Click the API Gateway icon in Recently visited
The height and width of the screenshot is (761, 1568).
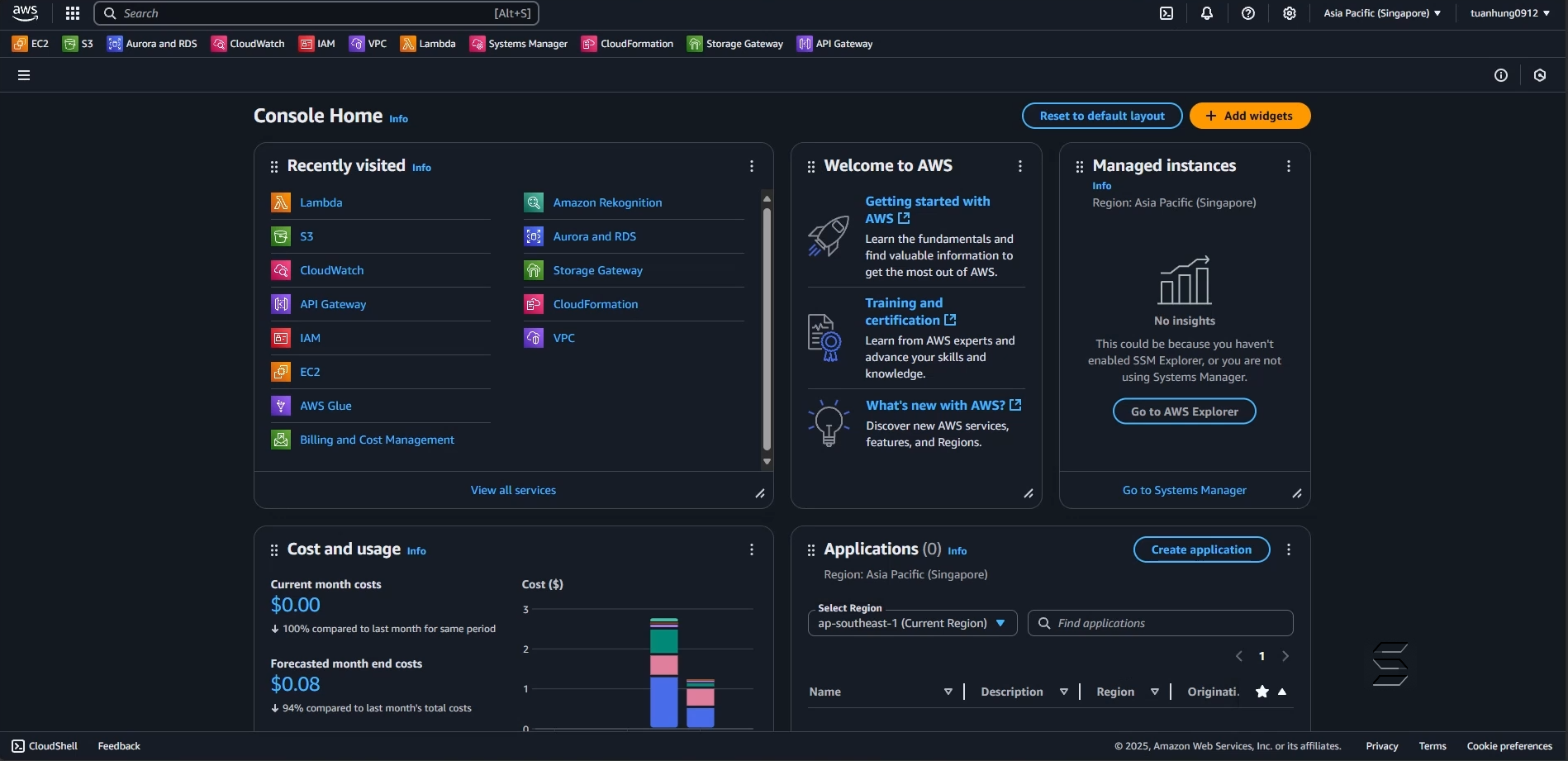[281, 304]
